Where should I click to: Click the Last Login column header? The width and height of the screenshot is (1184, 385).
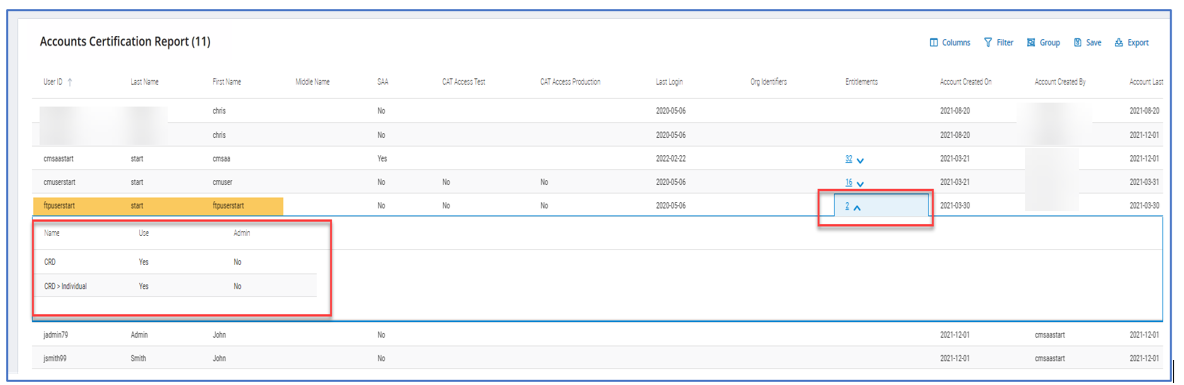pyautogui.click(x=670, y=81)
